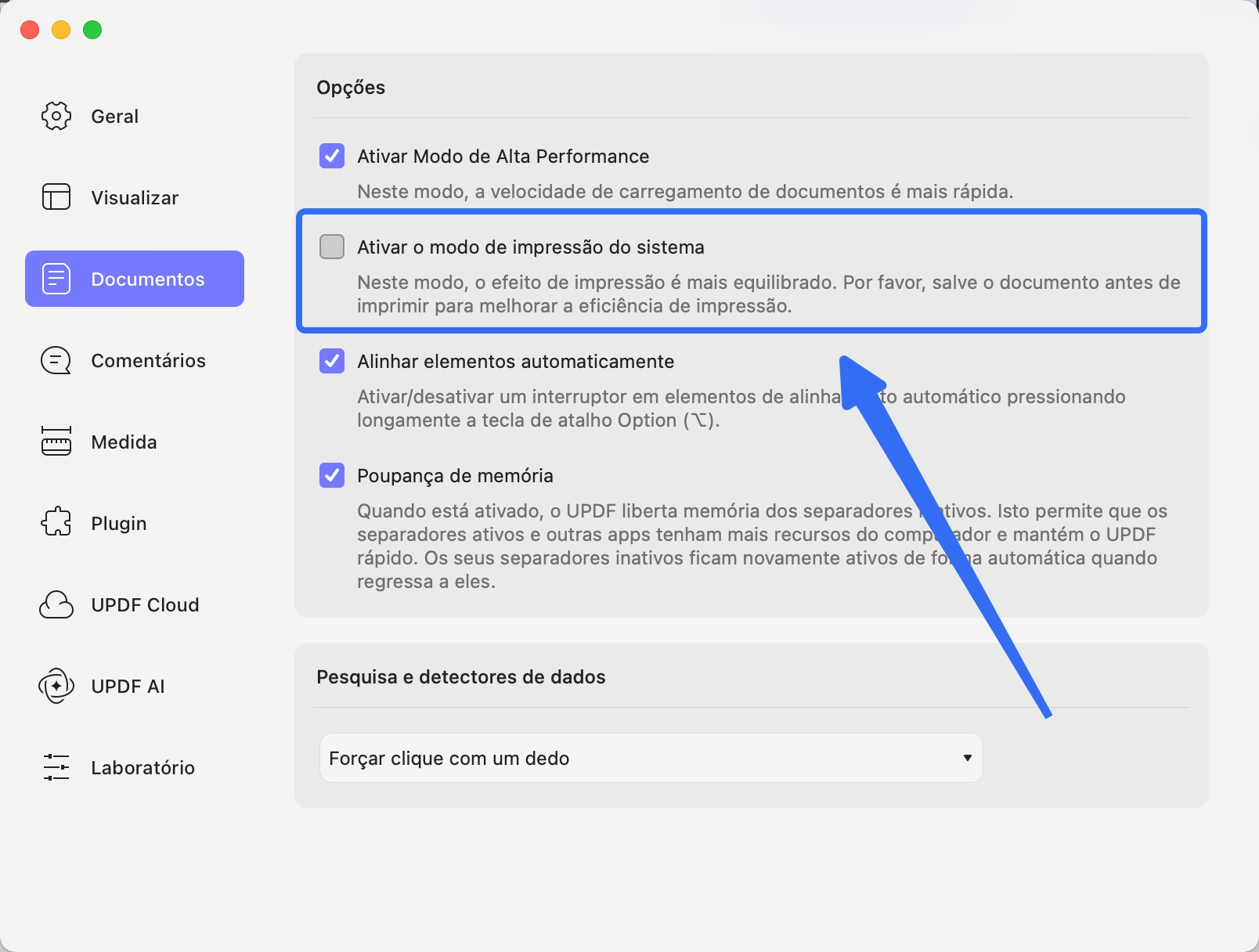Click the Visualizar layout icon
The width and height of the screenshot is (1259, 952).
point(56,197)
